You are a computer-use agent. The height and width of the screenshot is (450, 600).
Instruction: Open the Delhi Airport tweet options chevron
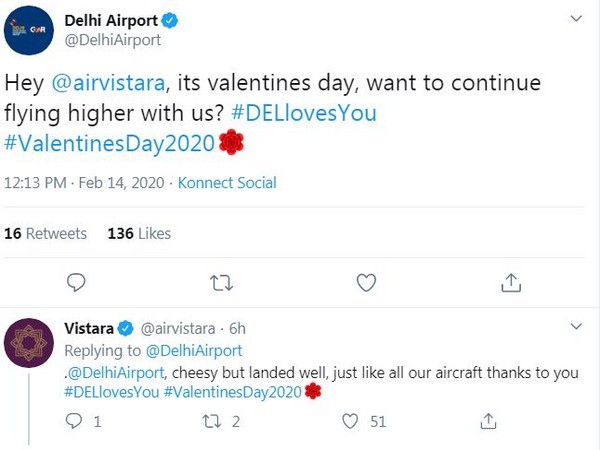pyautogui.click(x=575, y=19)
